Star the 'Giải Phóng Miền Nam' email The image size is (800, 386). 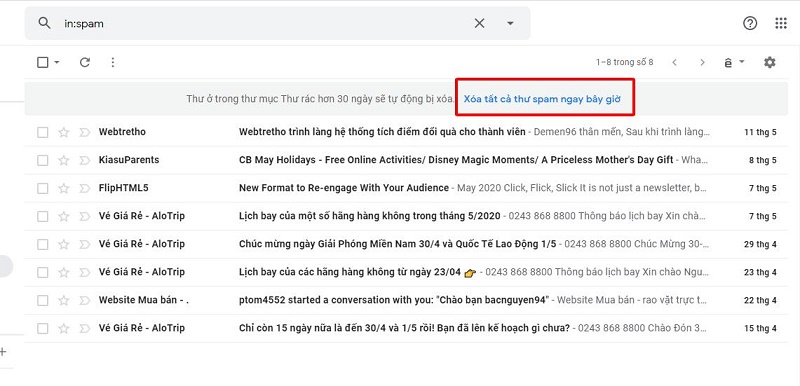pyautogui.click(x=63, y=245)
